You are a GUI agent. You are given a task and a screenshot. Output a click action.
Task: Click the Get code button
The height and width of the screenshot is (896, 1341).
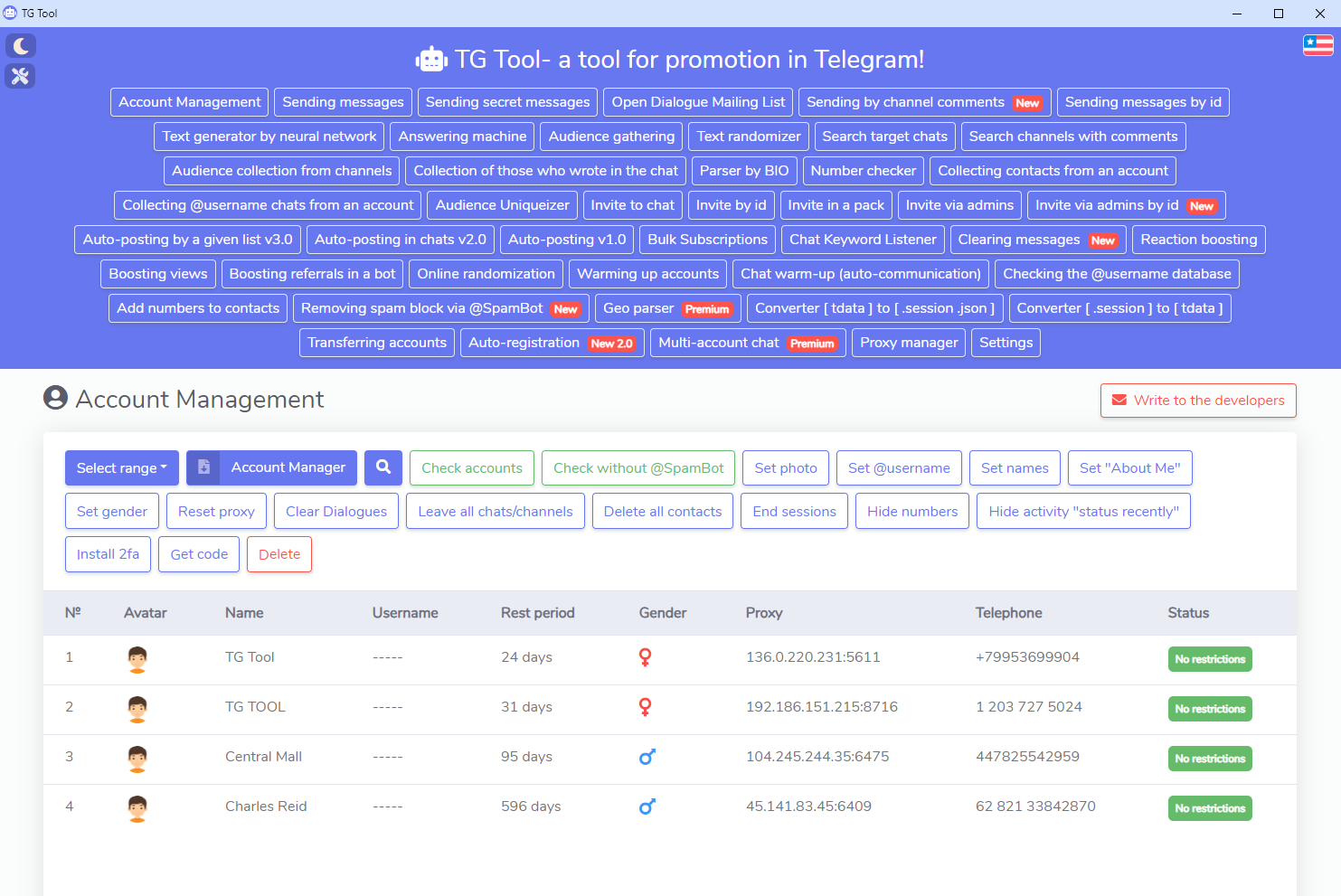[x=199, y=554]
